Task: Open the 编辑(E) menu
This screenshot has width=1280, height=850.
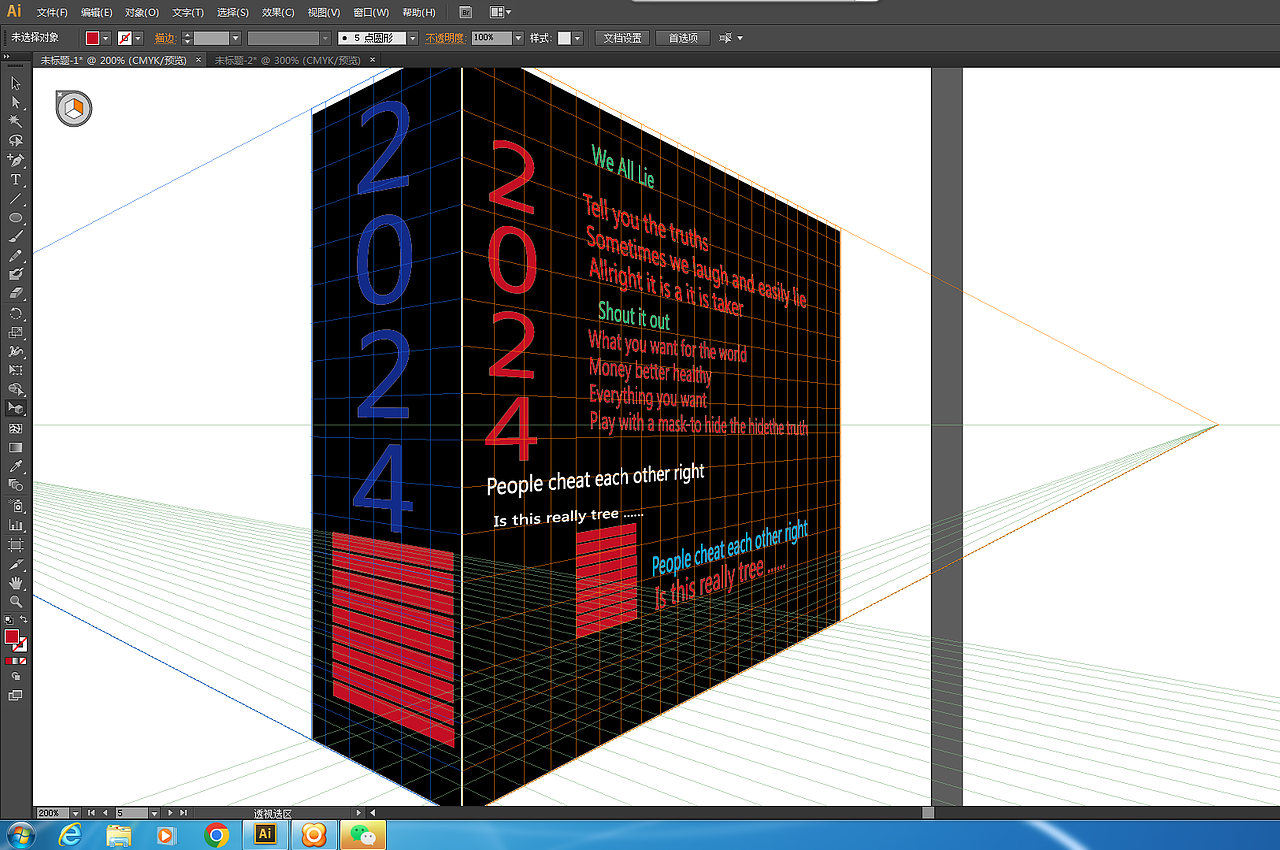Action: tap(97, 12)
